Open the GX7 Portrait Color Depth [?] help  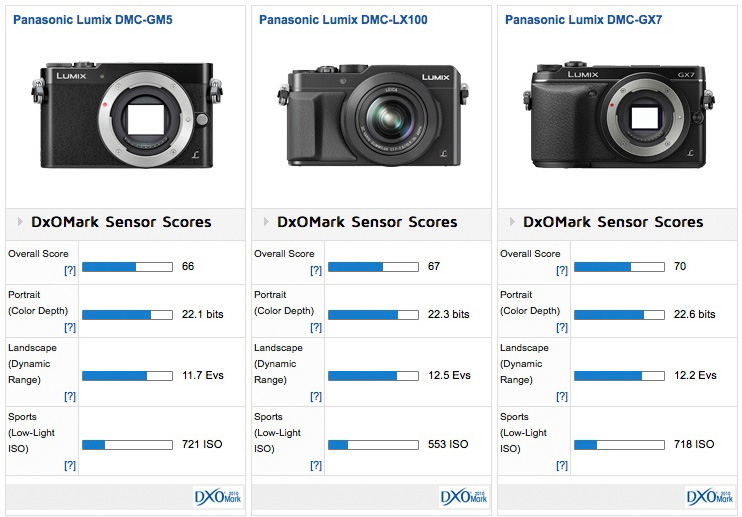[562, 327]
